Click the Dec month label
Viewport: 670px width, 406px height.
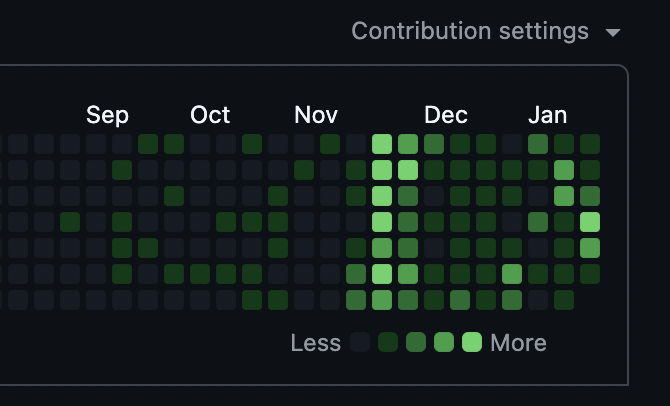click(446, 115)
